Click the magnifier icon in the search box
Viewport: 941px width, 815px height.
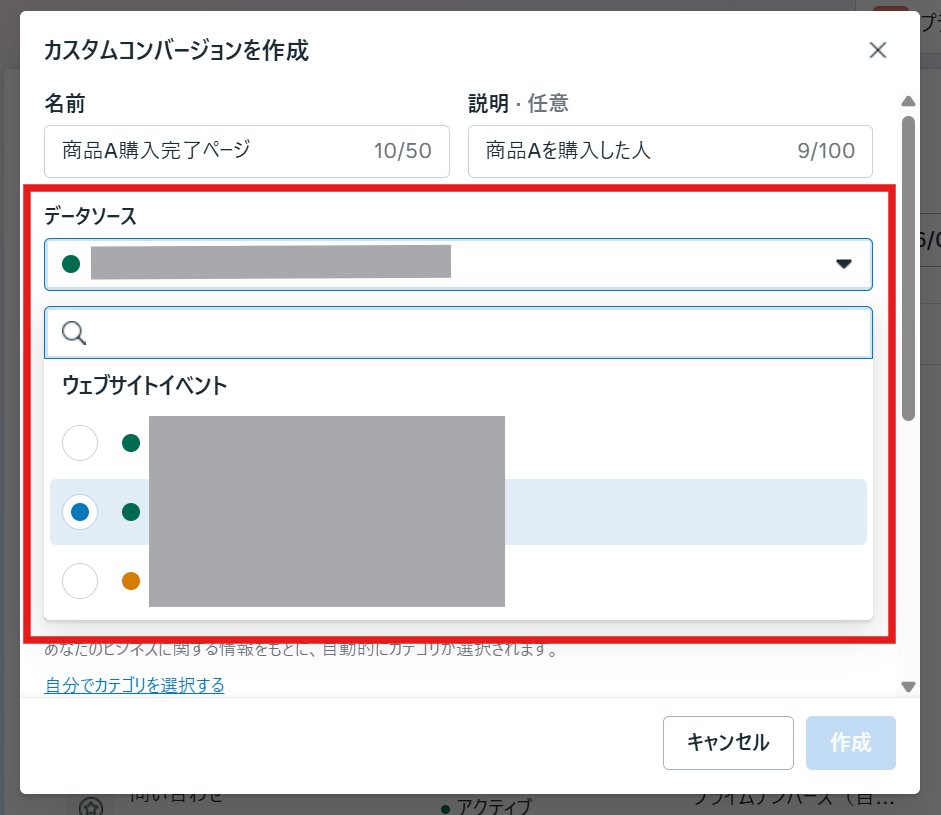click(x=74, y=333)
